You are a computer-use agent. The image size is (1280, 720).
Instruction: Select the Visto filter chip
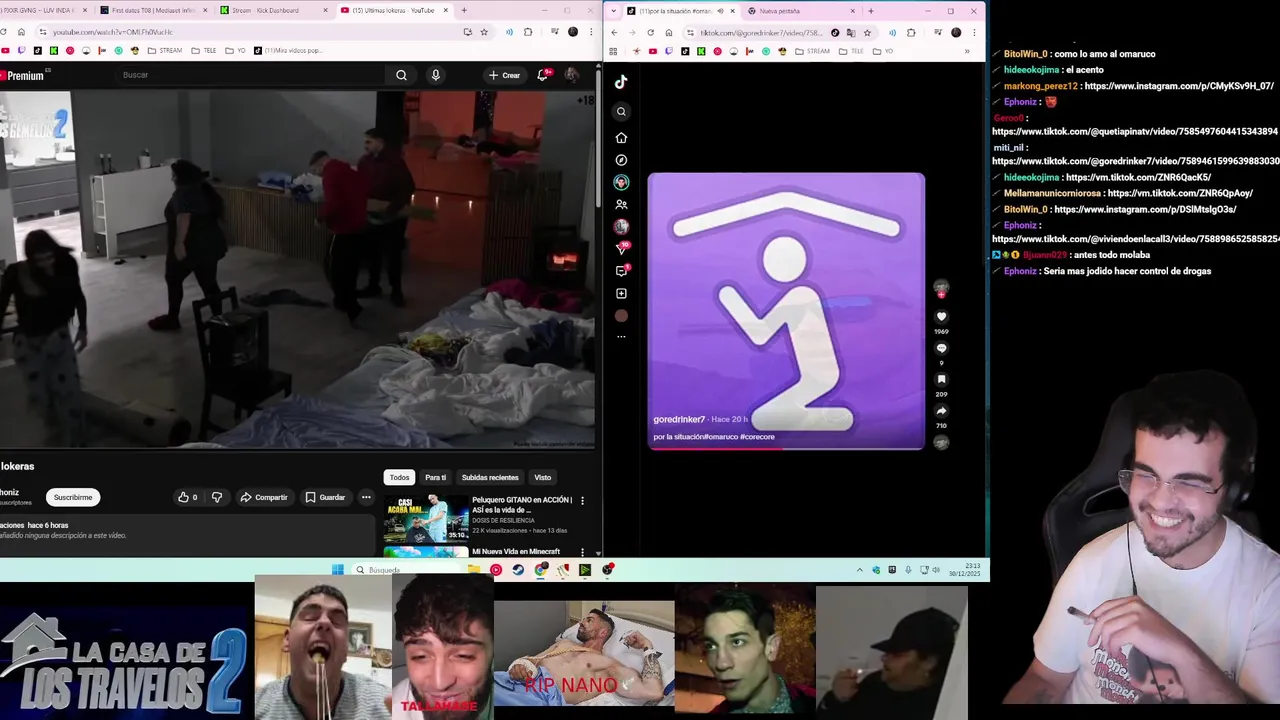point(542,478)
